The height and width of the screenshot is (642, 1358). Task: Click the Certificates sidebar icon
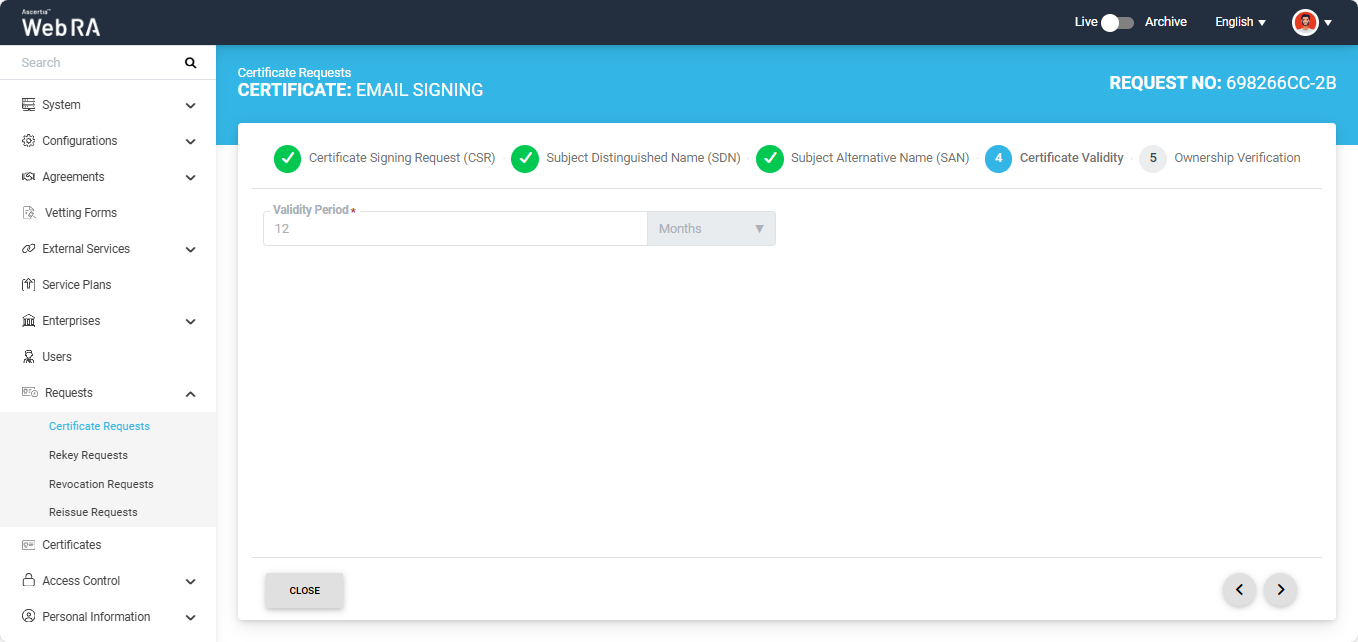29,545
